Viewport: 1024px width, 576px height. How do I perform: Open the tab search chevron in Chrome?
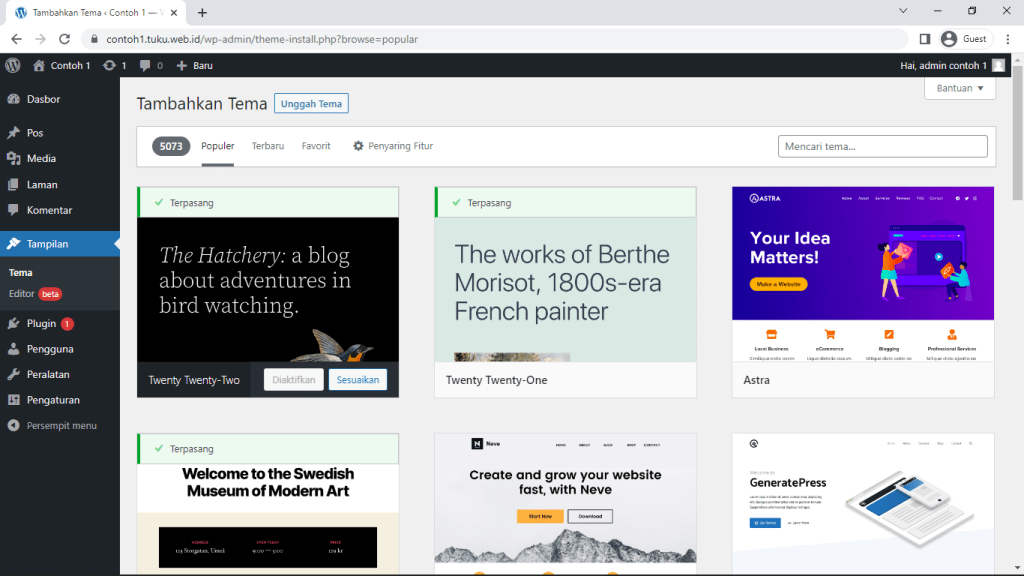tap(903, 11)
